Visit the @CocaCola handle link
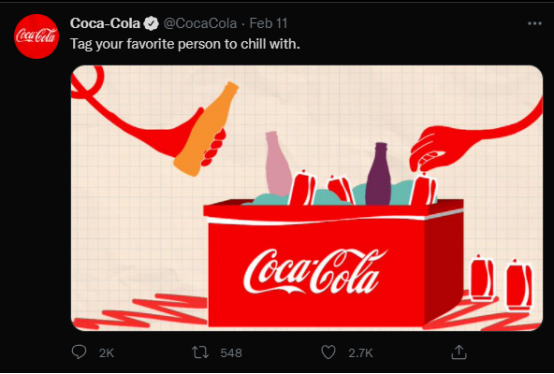 (x=200, y=23)
